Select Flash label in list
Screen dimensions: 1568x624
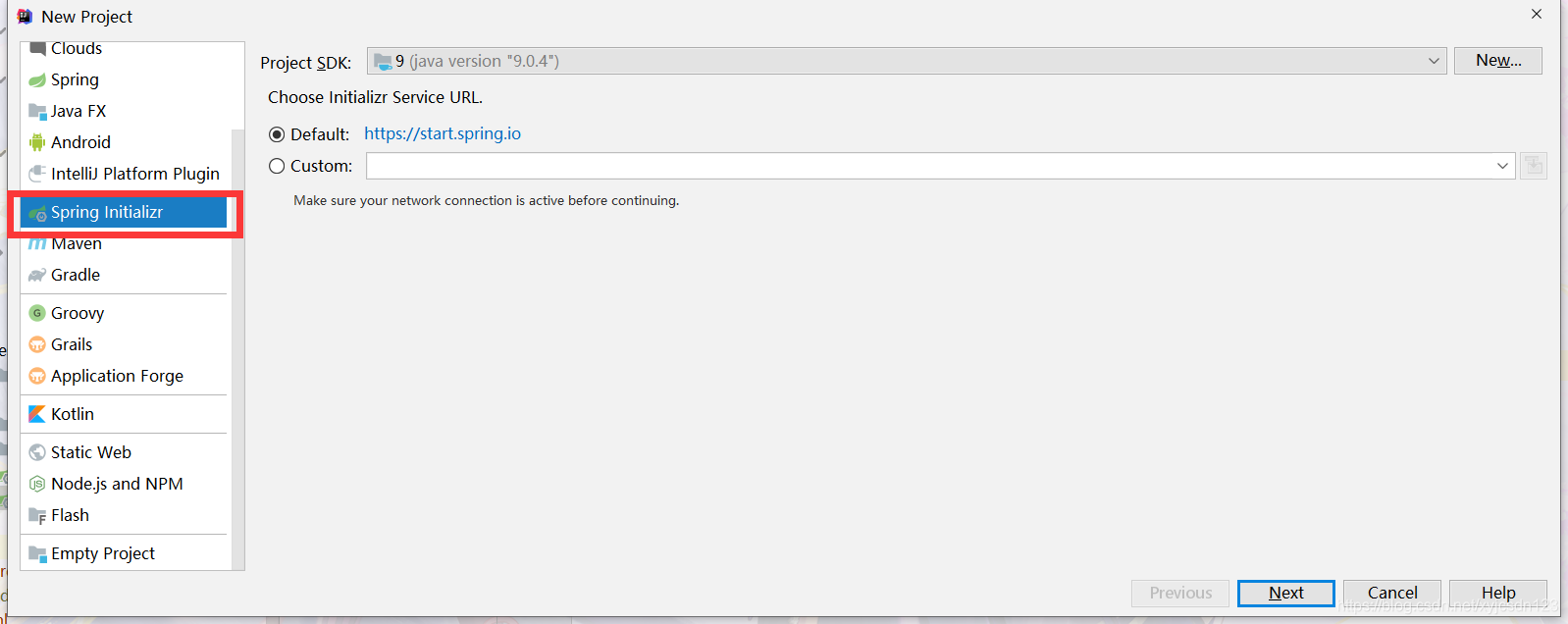click(70, 515)
